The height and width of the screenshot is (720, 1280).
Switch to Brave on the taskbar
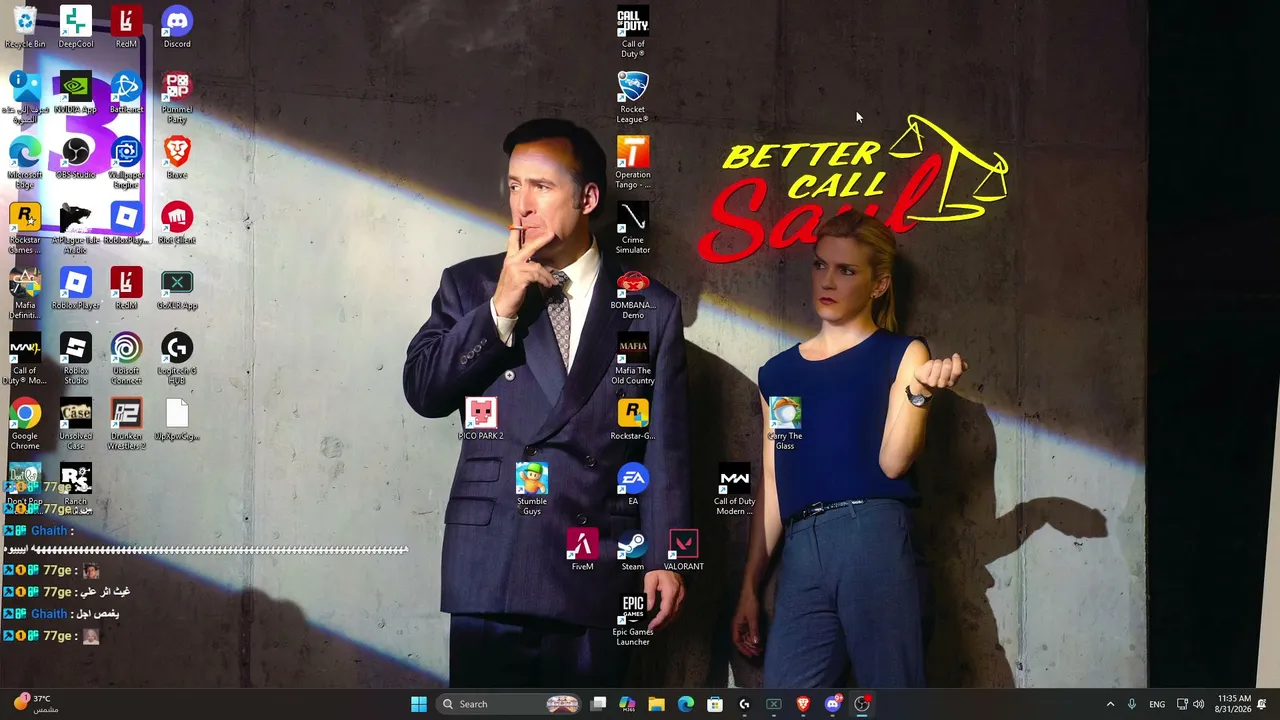[x=803, y=704]
